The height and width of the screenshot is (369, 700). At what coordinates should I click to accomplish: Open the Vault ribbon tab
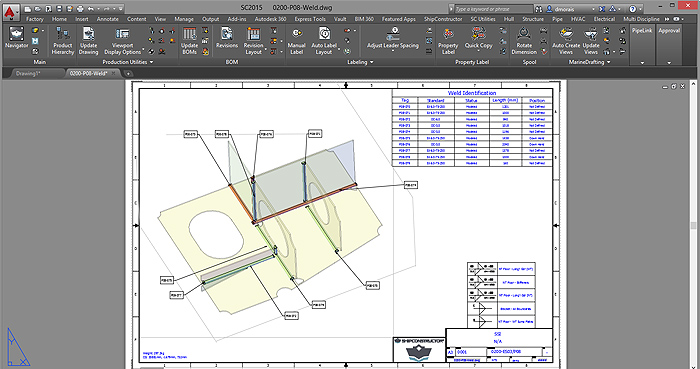[x=340, y=19]
